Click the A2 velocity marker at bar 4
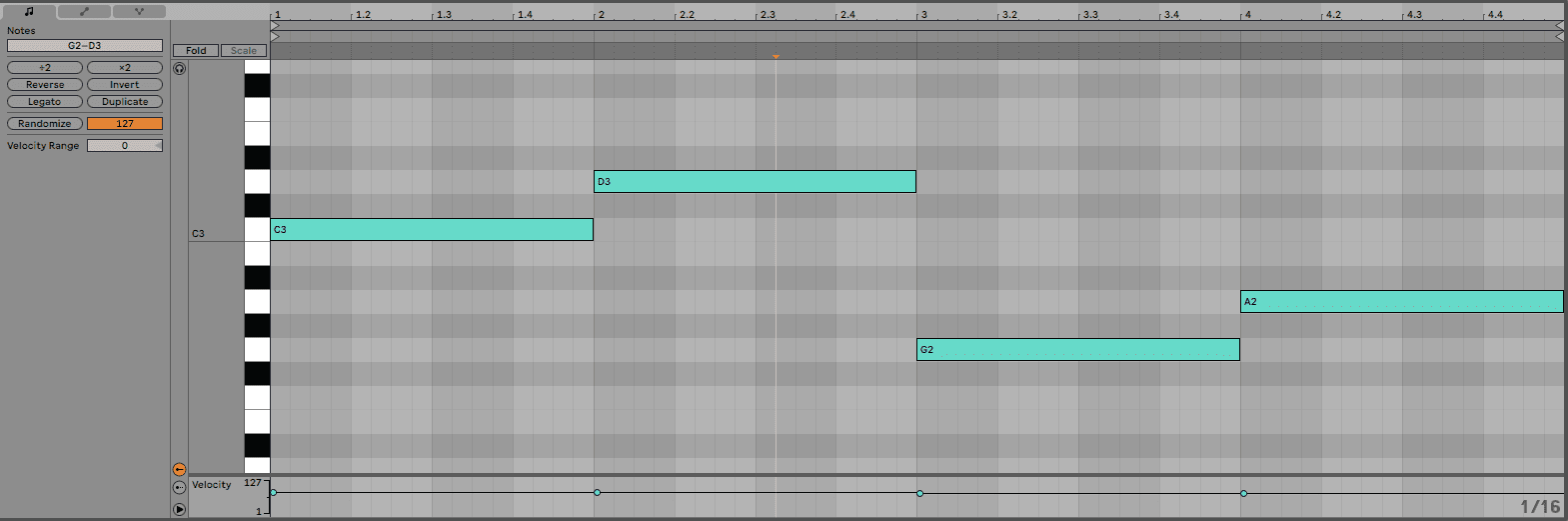The width and height of the screenshot is (1568, 521). coord(1244,493)
